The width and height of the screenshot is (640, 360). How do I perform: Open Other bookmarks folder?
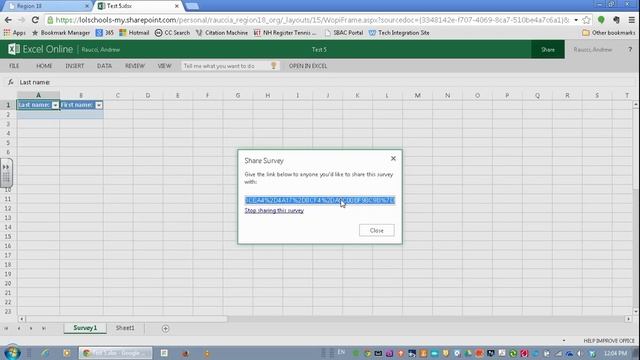(609, 33)
